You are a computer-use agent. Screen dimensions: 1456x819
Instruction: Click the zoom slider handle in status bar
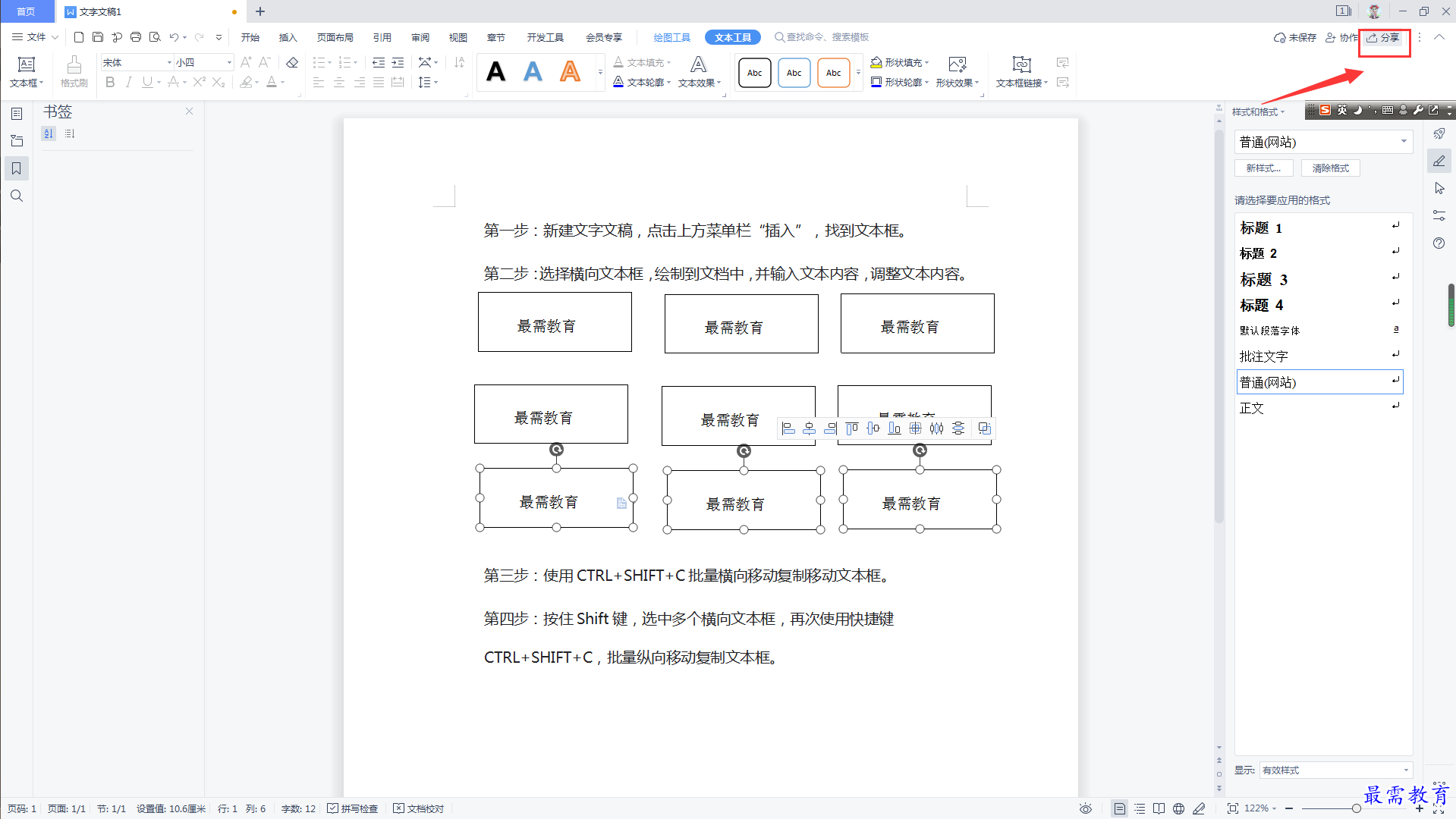[x=1356, y=808]
